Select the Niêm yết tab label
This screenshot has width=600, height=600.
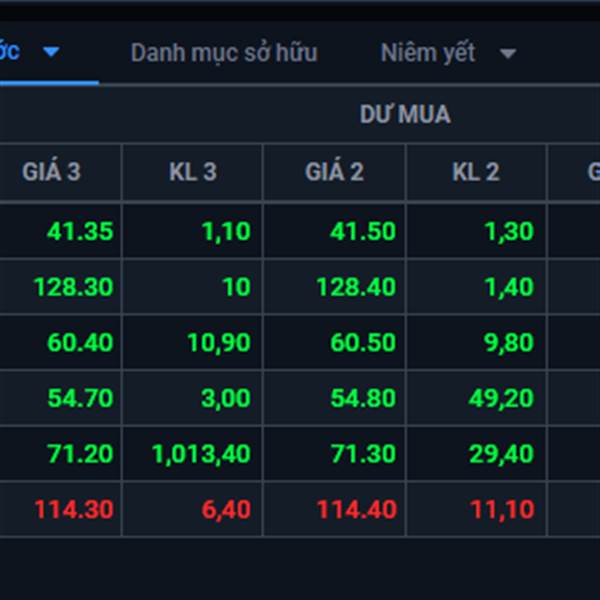pyautogui.click(x=428, y=53)
